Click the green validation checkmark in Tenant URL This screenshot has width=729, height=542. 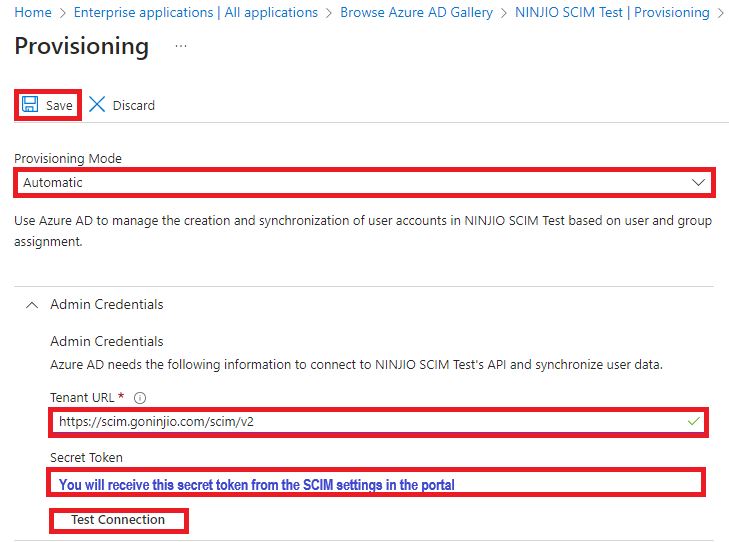[x=694, y=421]
